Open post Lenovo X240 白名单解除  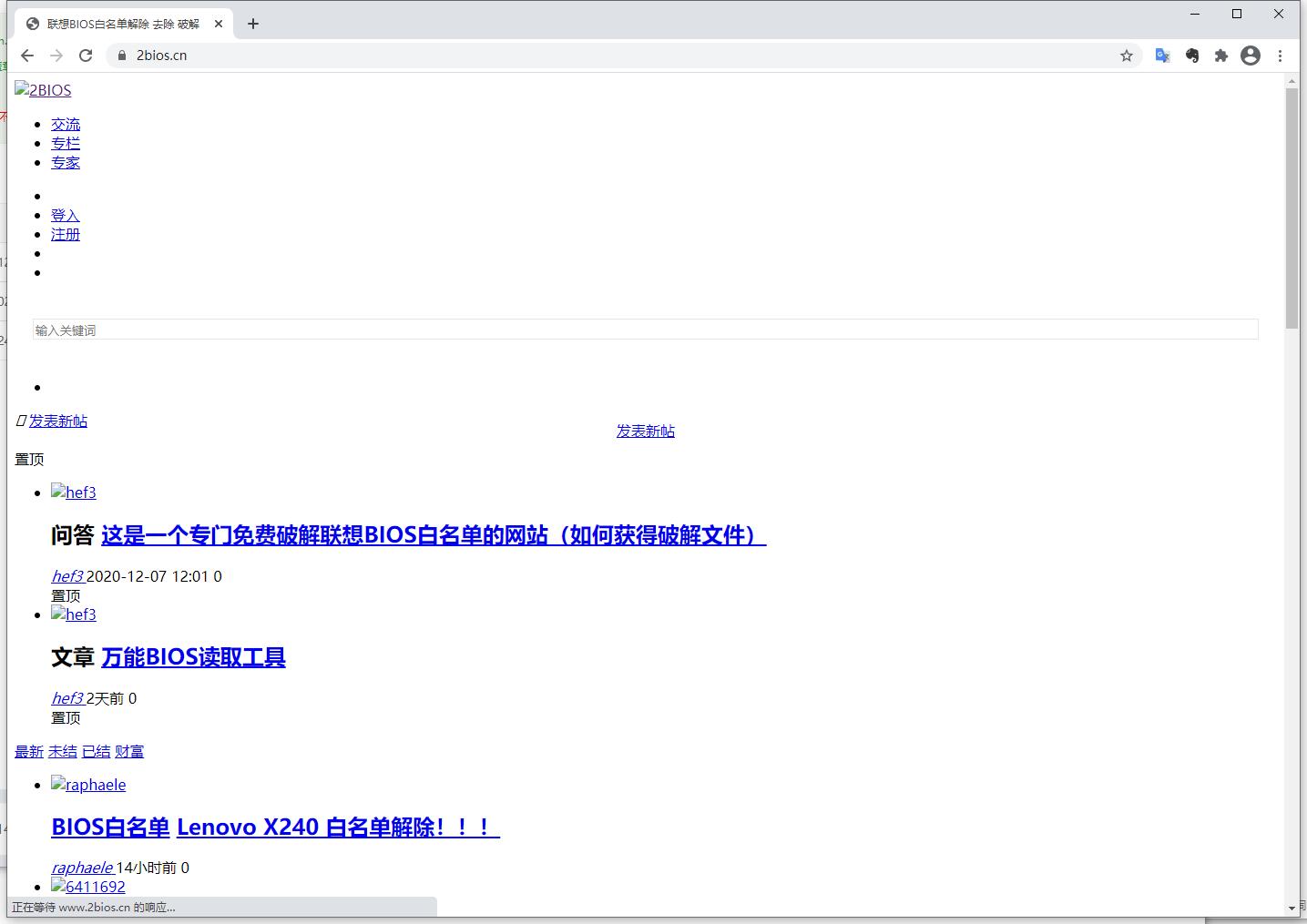(x=338, y=828)
